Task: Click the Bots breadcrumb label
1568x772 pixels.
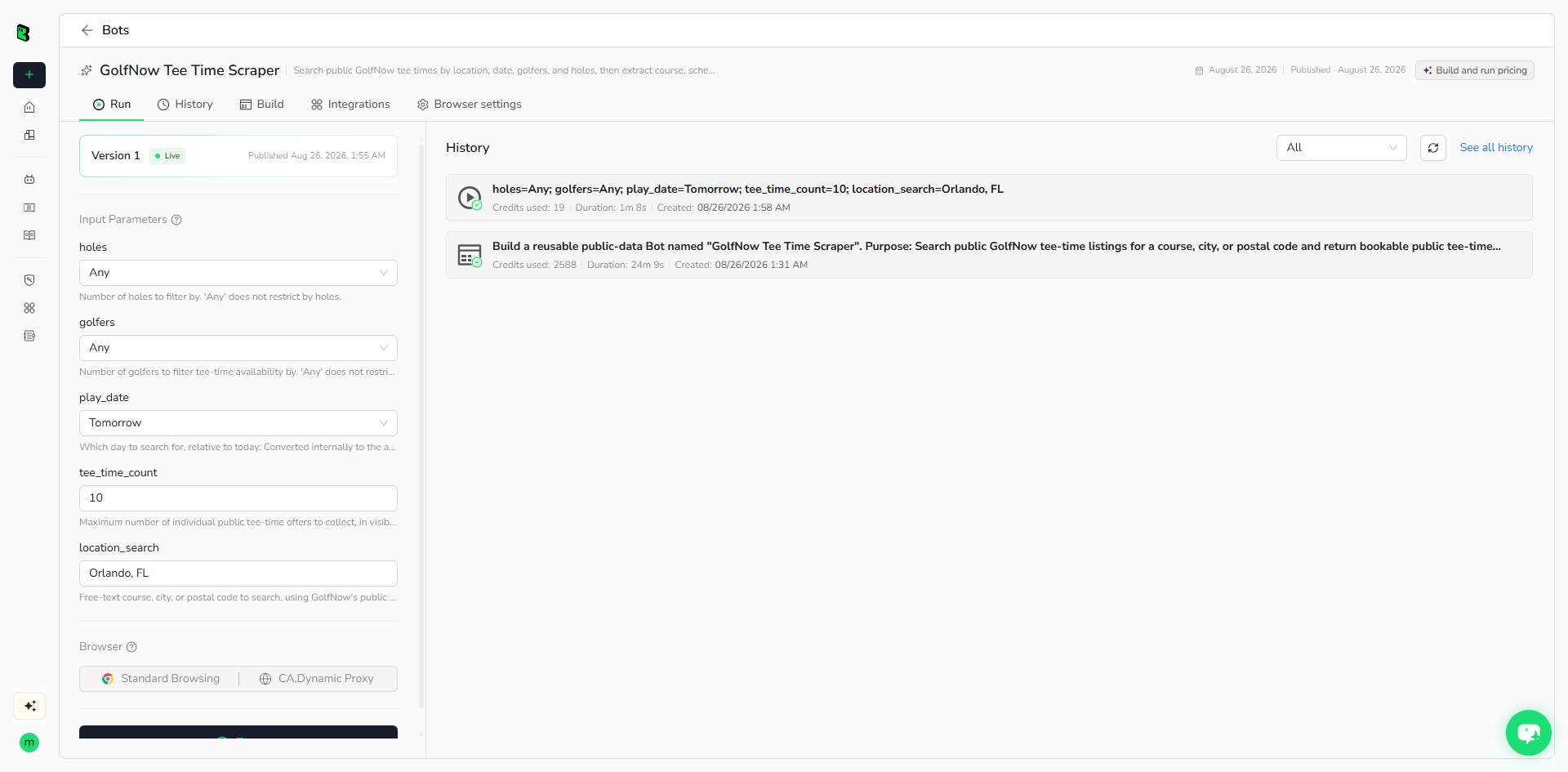Action: tap(115, 30)
